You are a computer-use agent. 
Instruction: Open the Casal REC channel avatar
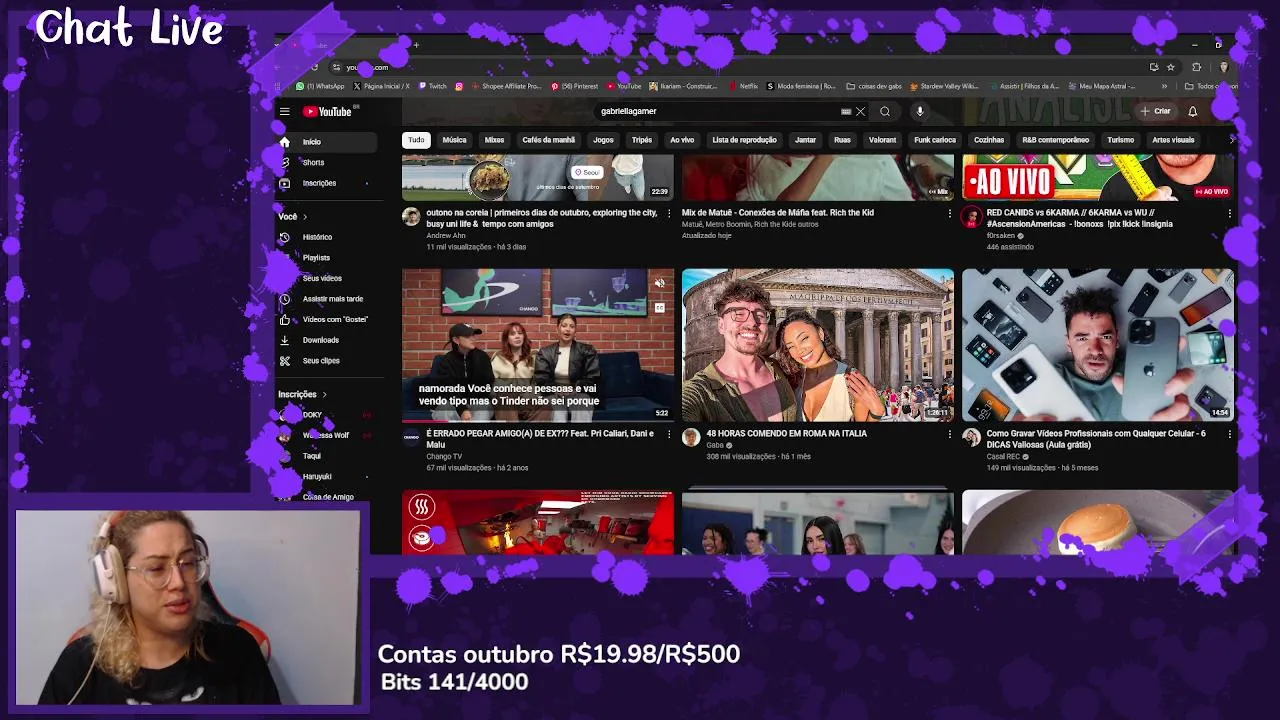tap(971, 438)
